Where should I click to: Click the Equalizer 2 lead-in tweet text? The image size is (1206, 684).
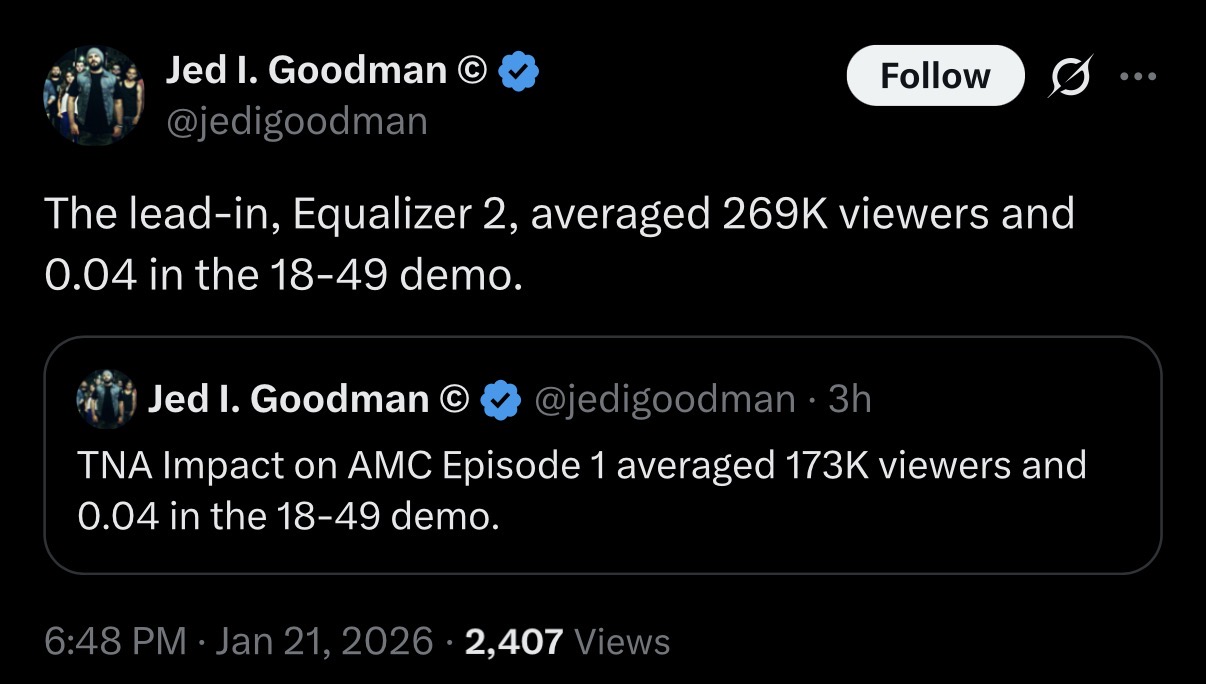pyautogui.click(x=560, y=243)
